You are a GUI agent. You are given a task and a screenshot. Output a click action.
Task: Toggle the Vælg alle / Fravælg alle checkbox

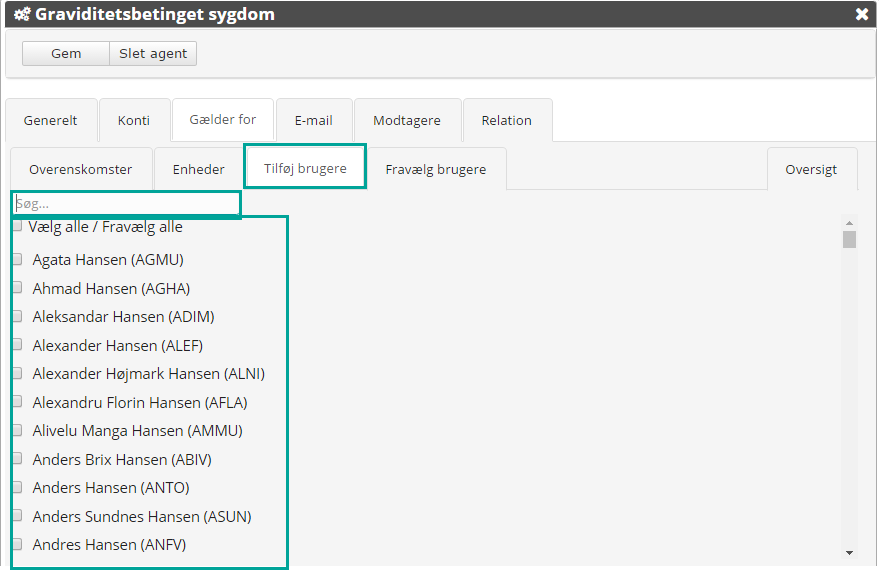tap(17, 227)
